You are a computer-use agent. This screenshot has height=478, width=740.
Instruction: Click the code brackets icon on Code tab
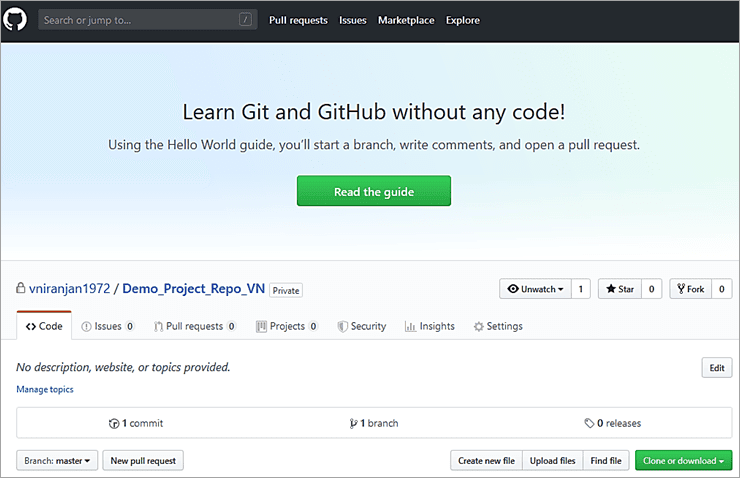[31, 327]
